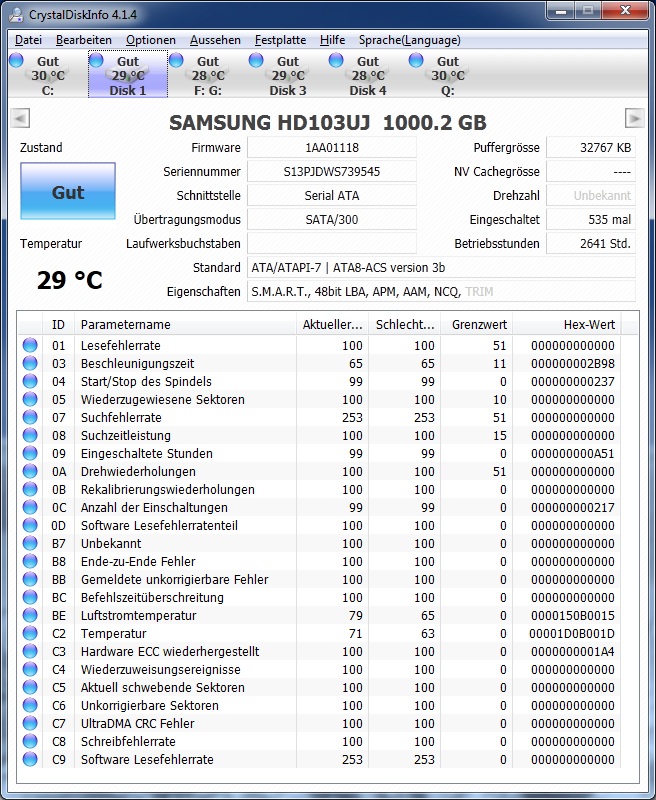Select hex value 00001D0B001D
Screen dimensions: 656x800
pos(571,633)
